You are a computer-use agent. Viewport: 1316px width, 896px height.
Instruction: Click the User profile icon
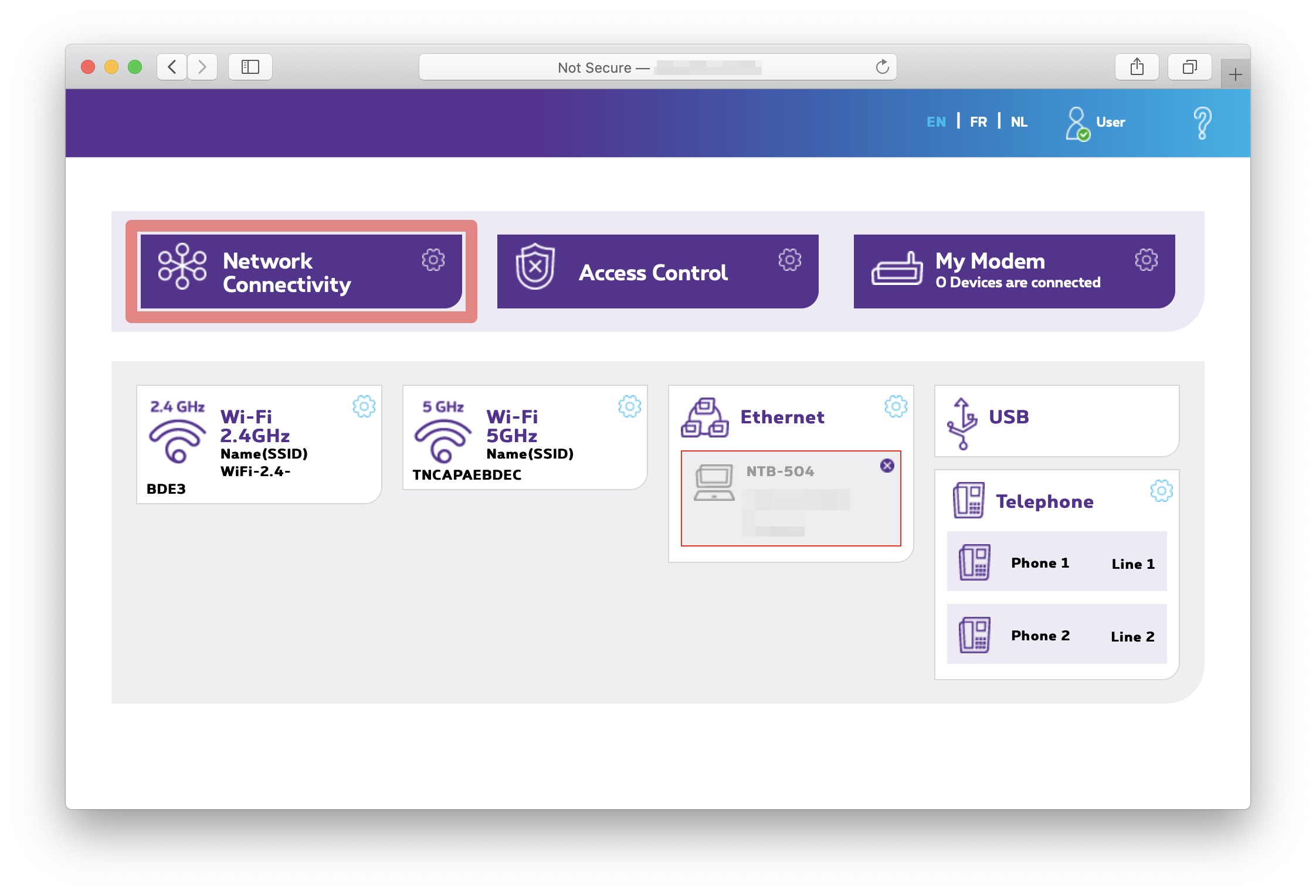[x=1078, y=123]
